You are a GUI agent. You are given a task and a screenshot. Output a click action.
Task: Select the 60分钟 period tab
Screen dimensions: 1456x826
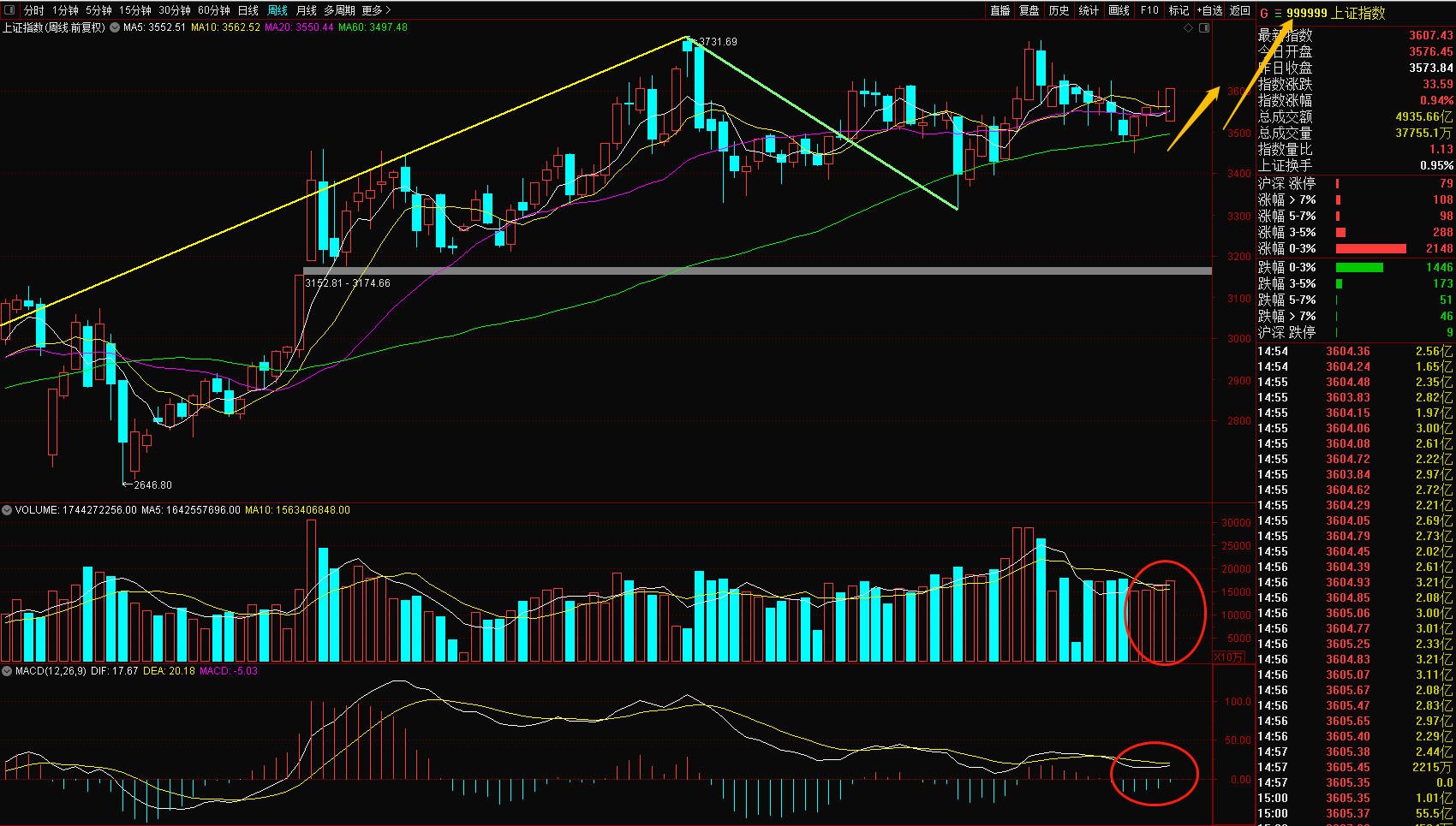click(214, 10)
